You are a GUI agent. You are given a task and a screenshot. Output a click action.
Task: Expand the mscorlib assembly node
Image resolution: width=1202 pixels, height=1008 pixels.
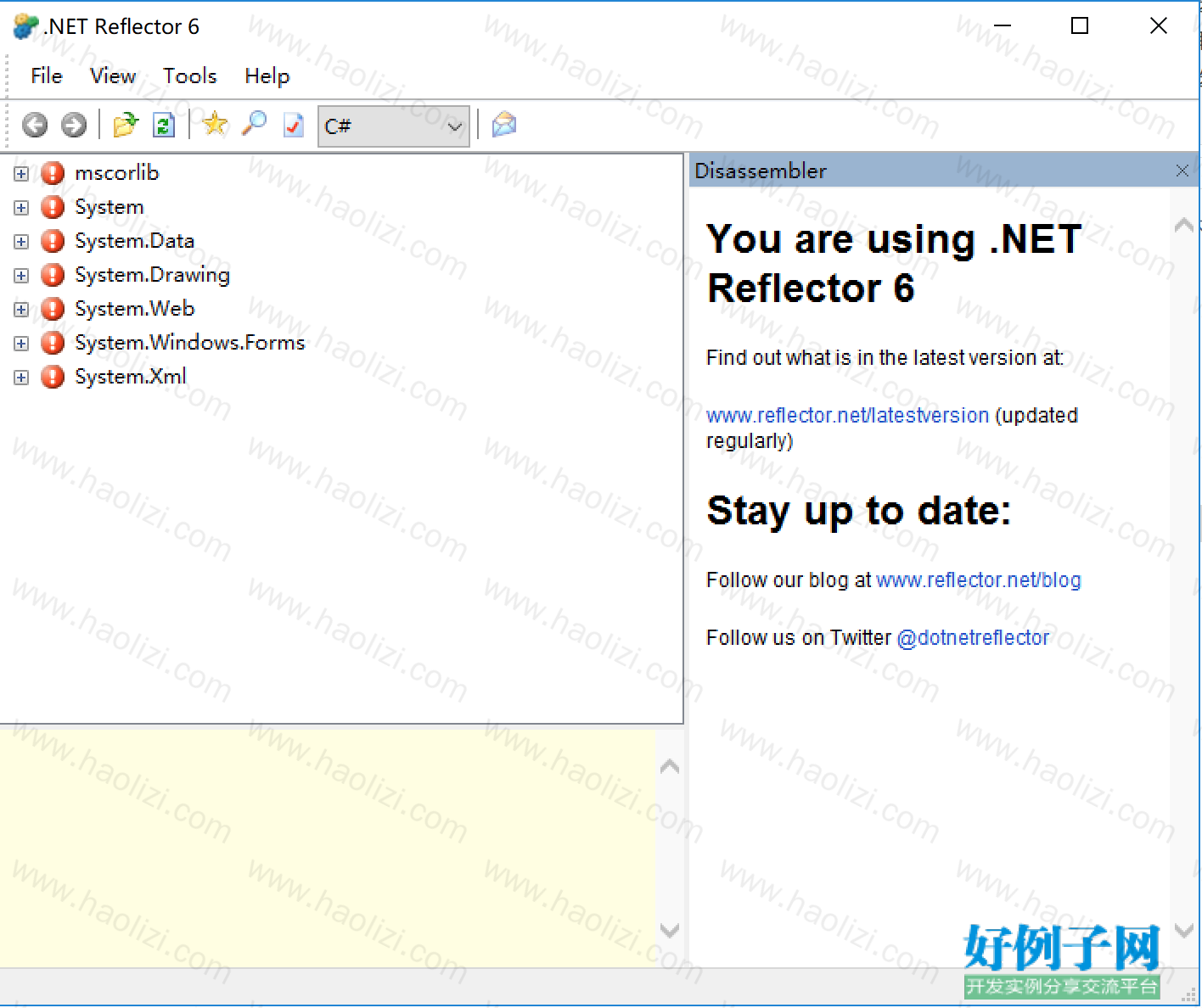coord(21,174)
